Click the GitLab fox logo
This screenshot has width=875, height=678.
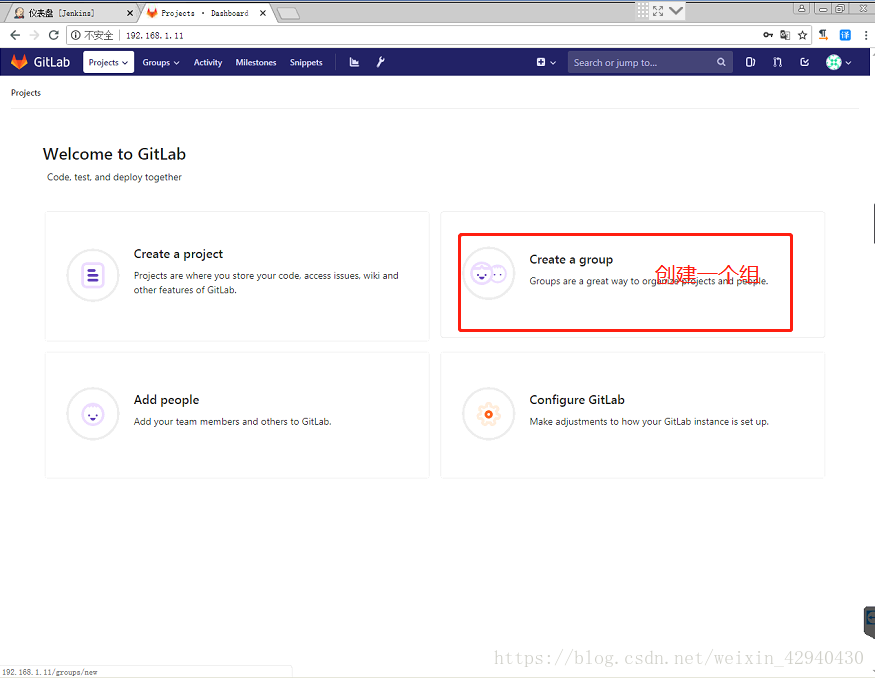(x=19, y=62)
